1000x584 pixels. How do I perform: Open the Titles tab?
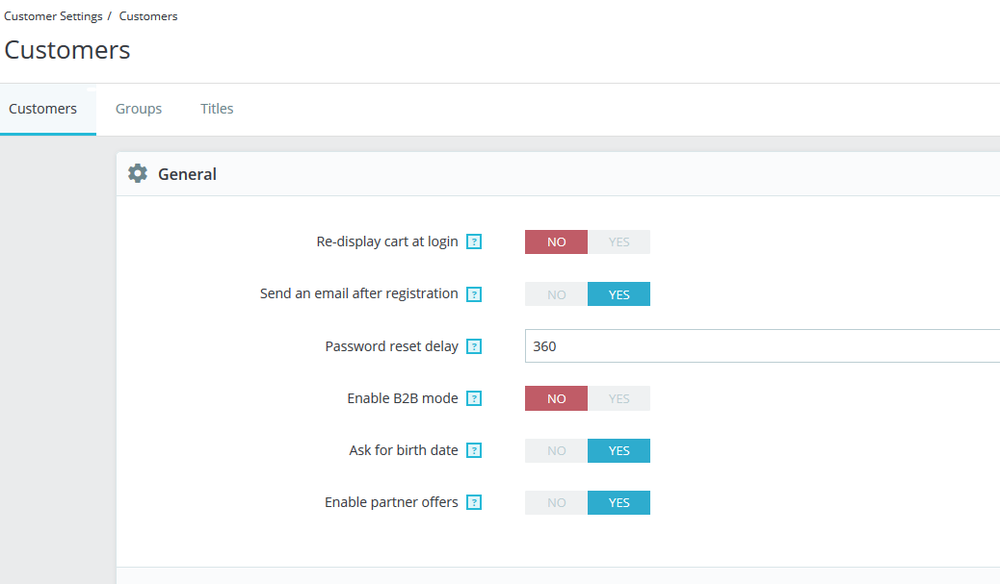(x=217, y=109)
